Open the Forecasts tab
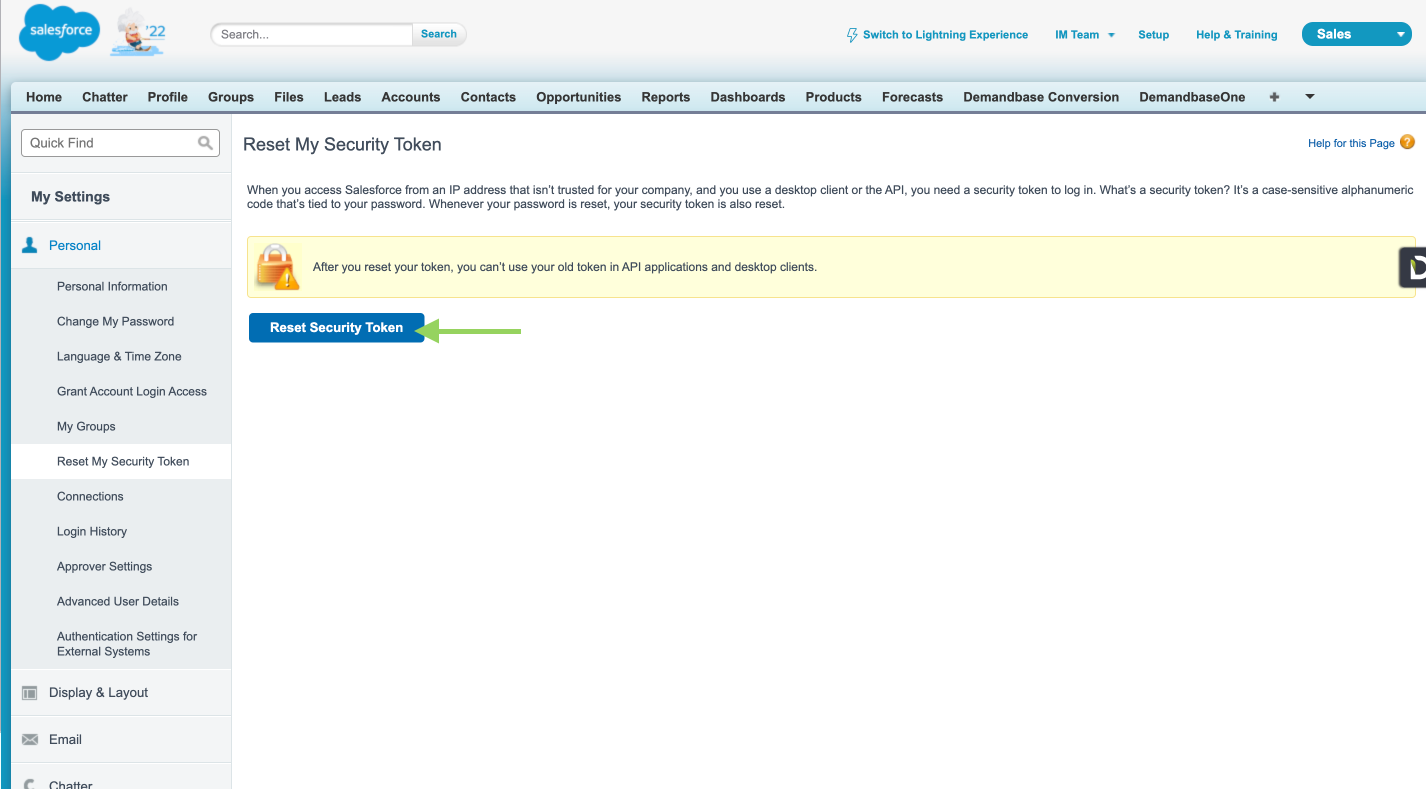The width and height of the screenshot is (1426, 789). 912,97
